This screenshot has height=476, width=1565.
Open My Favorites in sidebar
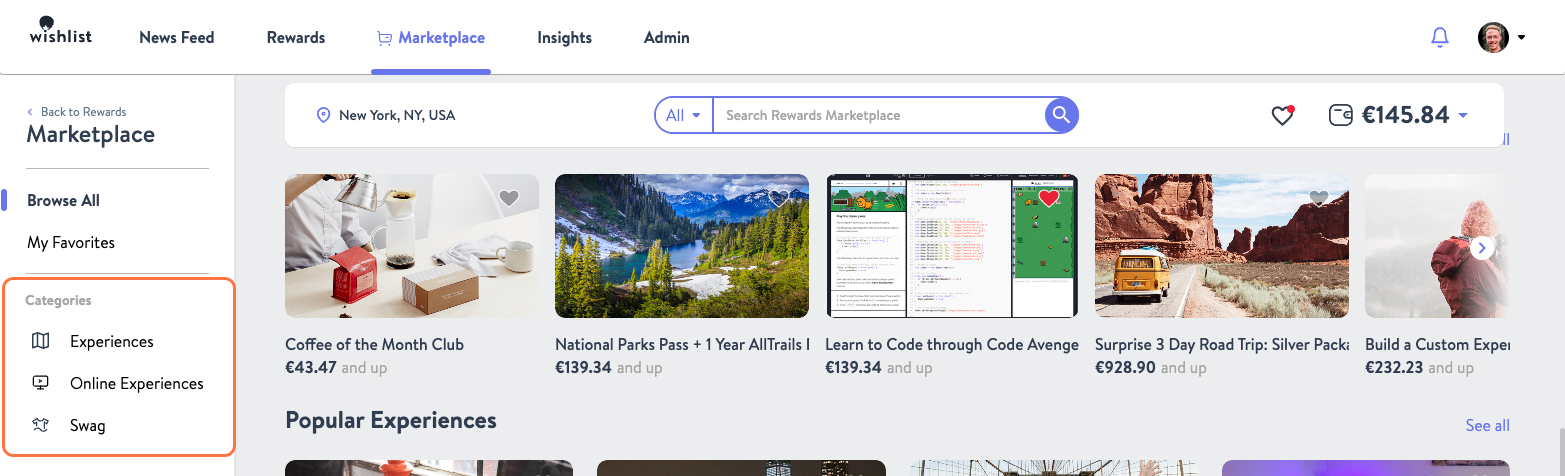[71, 242]
